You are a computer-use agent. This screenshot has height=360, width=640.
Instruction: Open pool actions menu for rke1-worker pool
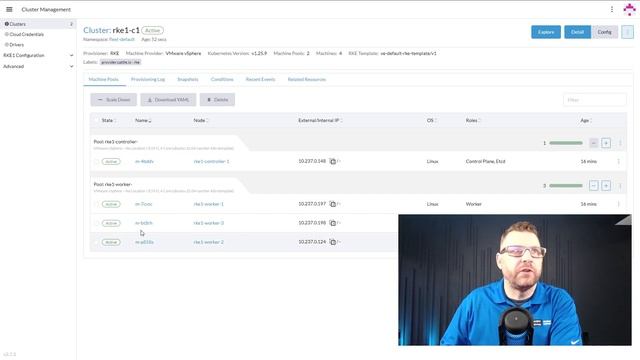click(x=620, y=186)
